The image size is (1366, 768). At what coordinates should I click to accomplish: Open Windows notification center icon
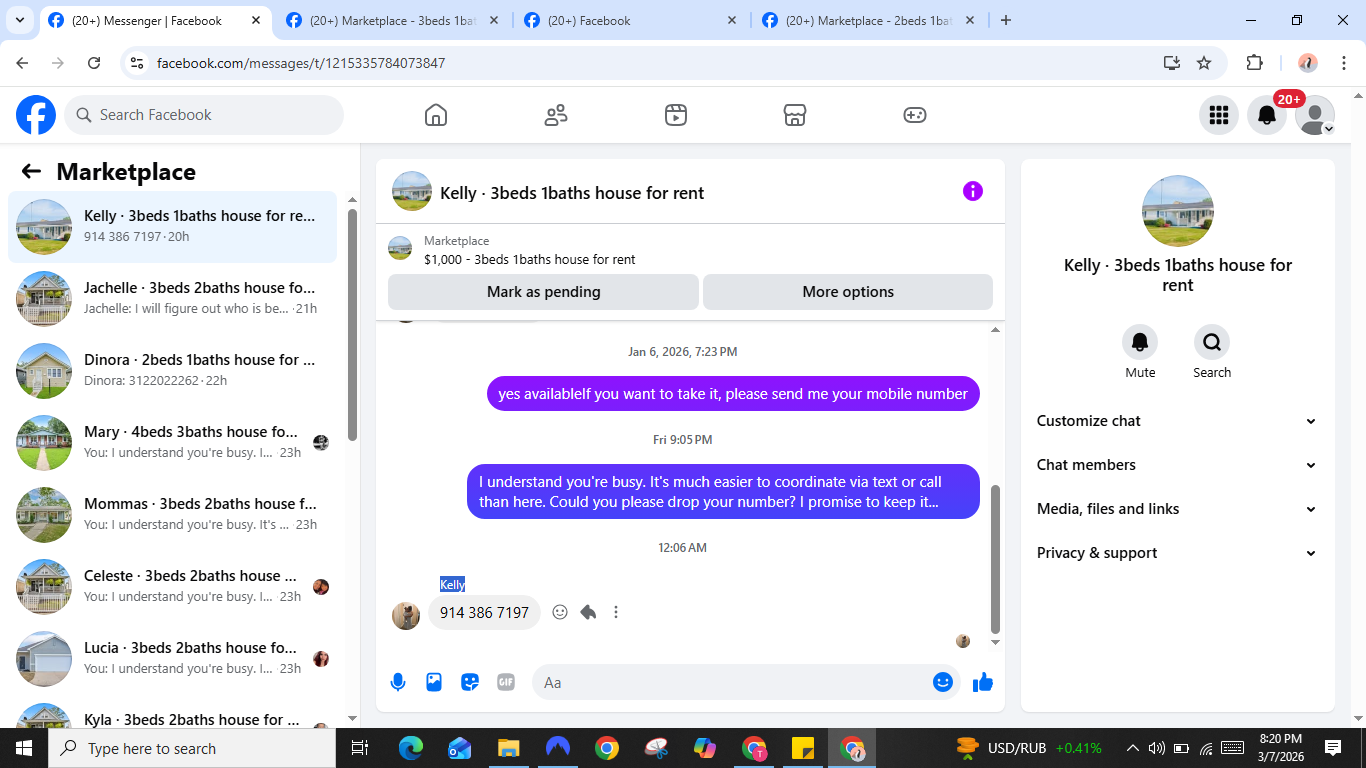tap(1333, 748)
